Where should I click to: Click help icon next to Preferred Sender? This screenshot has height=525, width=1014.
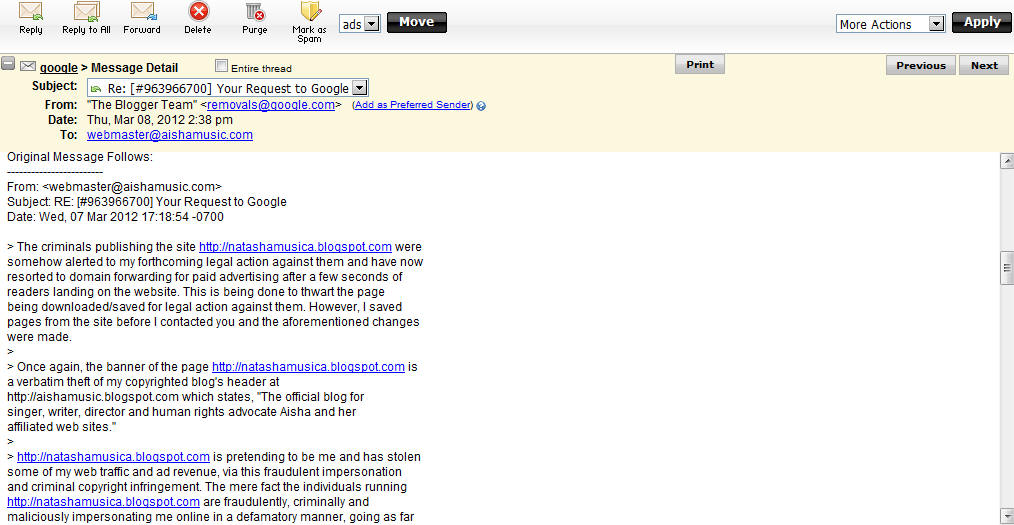pos(481,105)
